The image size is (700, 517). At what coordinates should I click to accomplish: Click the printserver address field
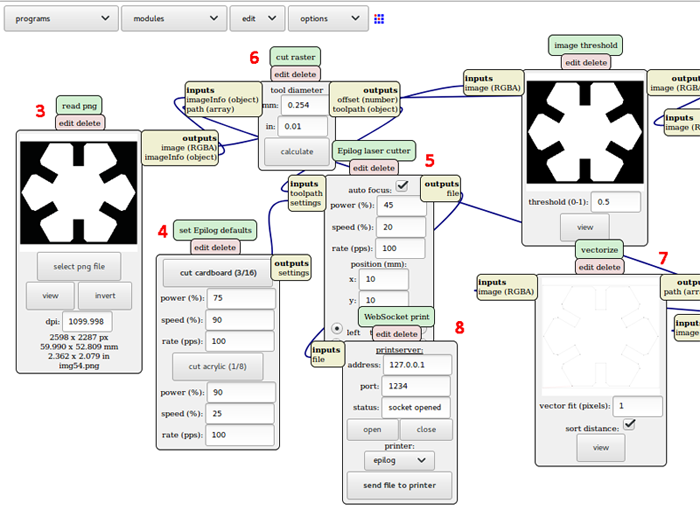417,365
